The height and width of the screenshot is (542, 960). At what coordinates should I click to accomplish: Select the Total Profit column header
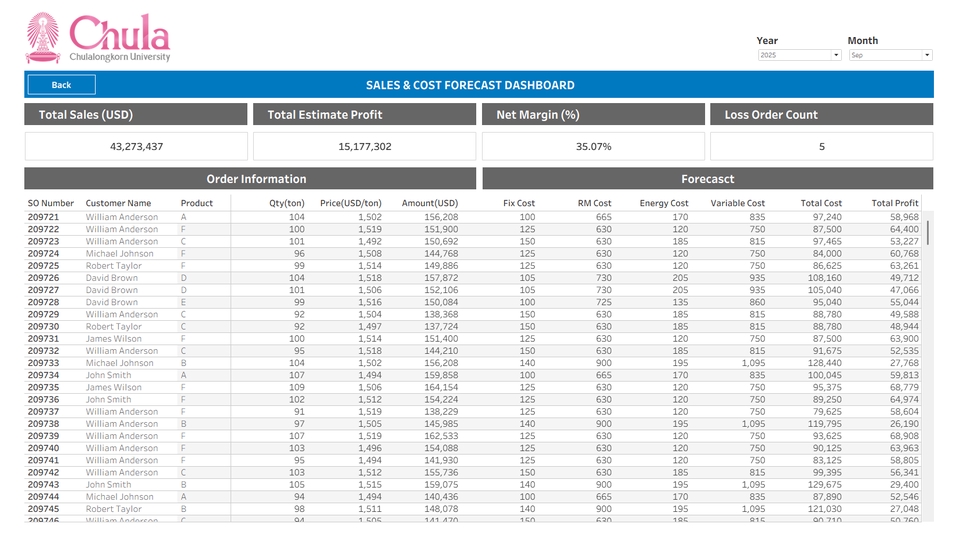[x=894, y=203]
